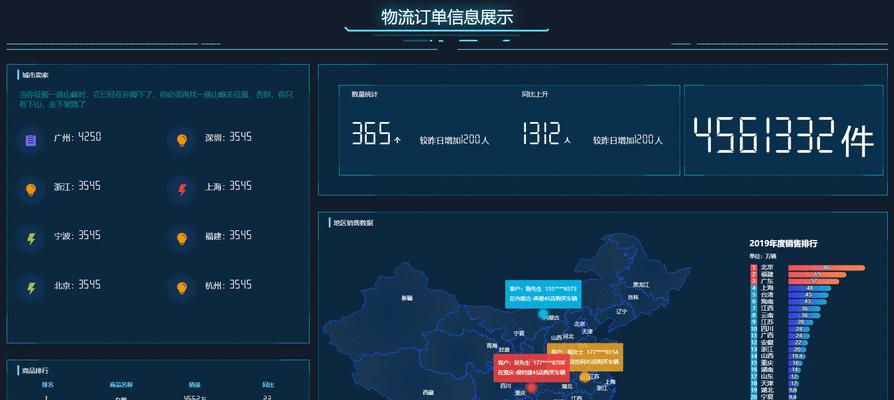Screen dimensions: 894x400
Task: Click the 辽宁 label on the map
Action: 621,312
